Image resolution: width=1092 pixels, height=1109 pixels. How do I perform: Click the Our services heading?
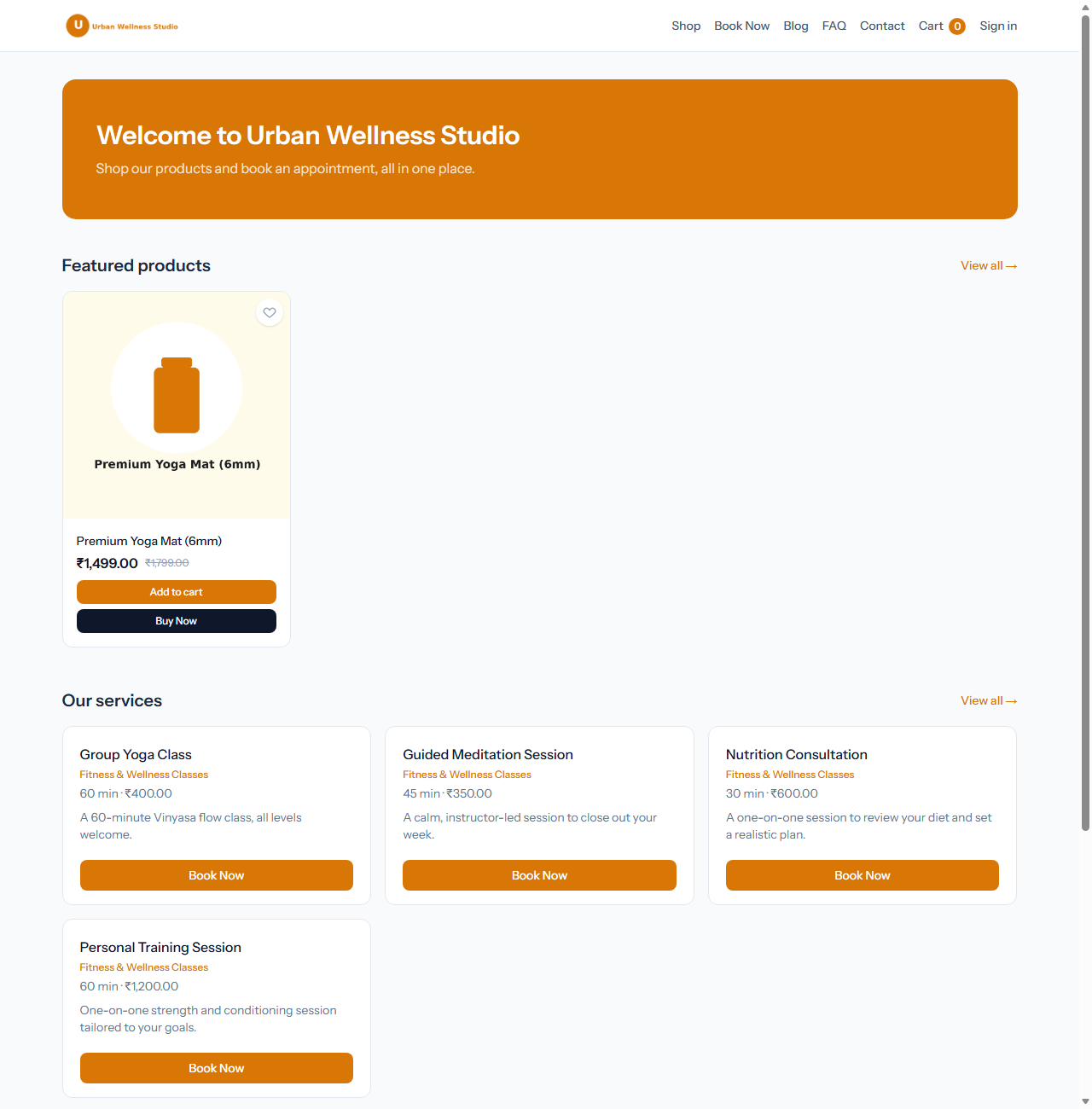tap(112, 700)
